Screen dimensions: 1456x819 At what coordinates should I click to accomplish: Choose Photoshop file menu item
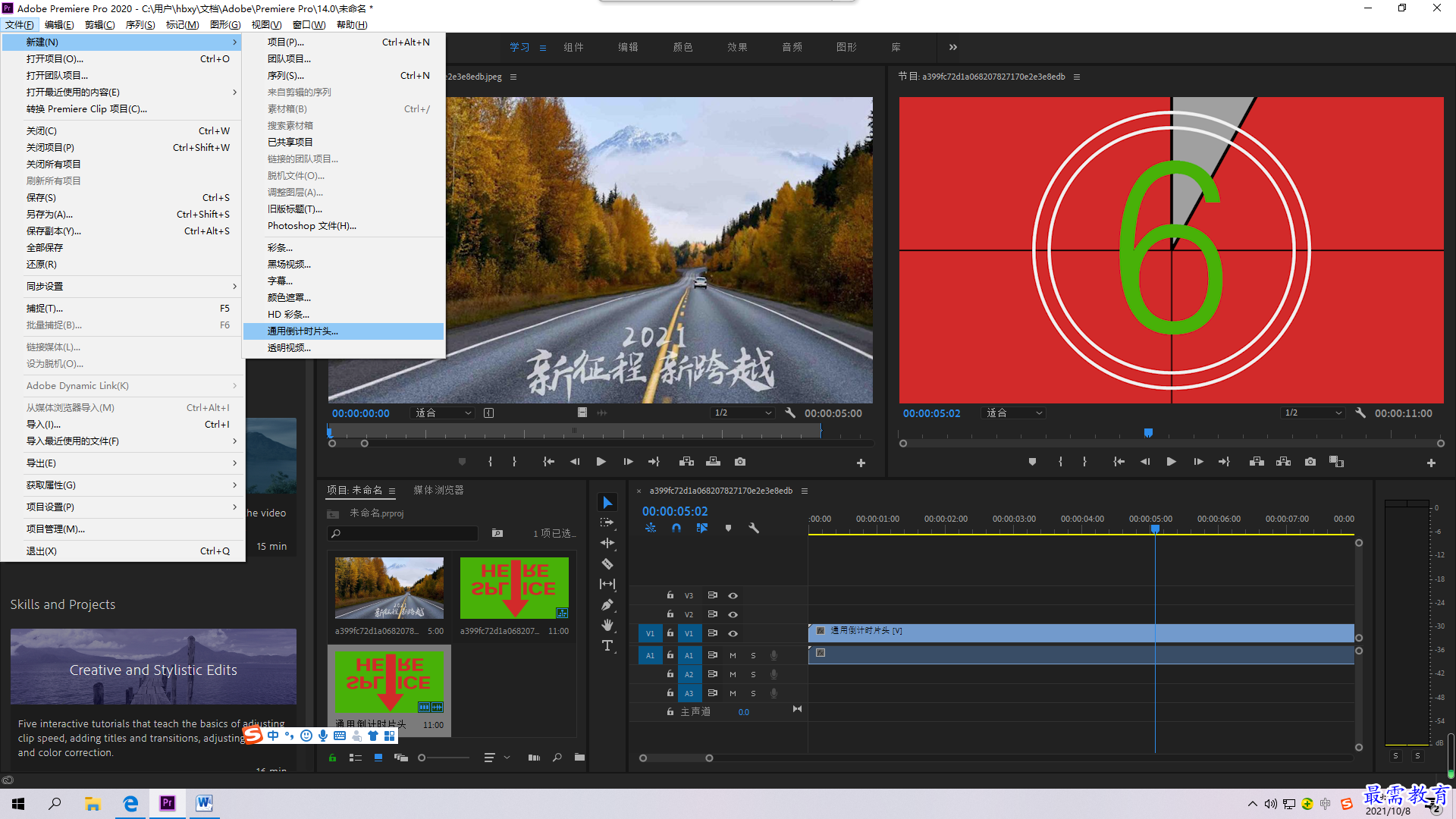tap(344, 226)
